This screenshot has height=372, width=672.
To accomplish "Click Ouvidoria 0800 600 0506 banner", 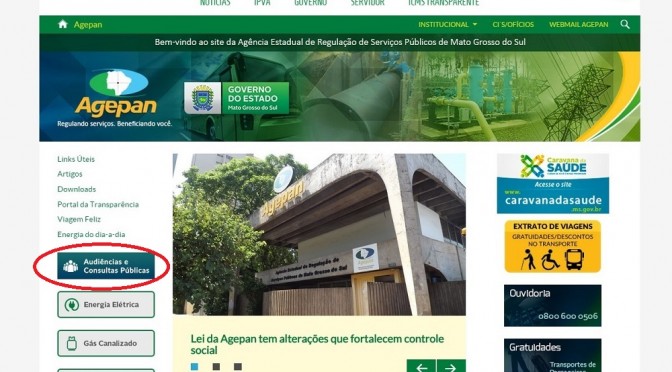I will (553, 306).
